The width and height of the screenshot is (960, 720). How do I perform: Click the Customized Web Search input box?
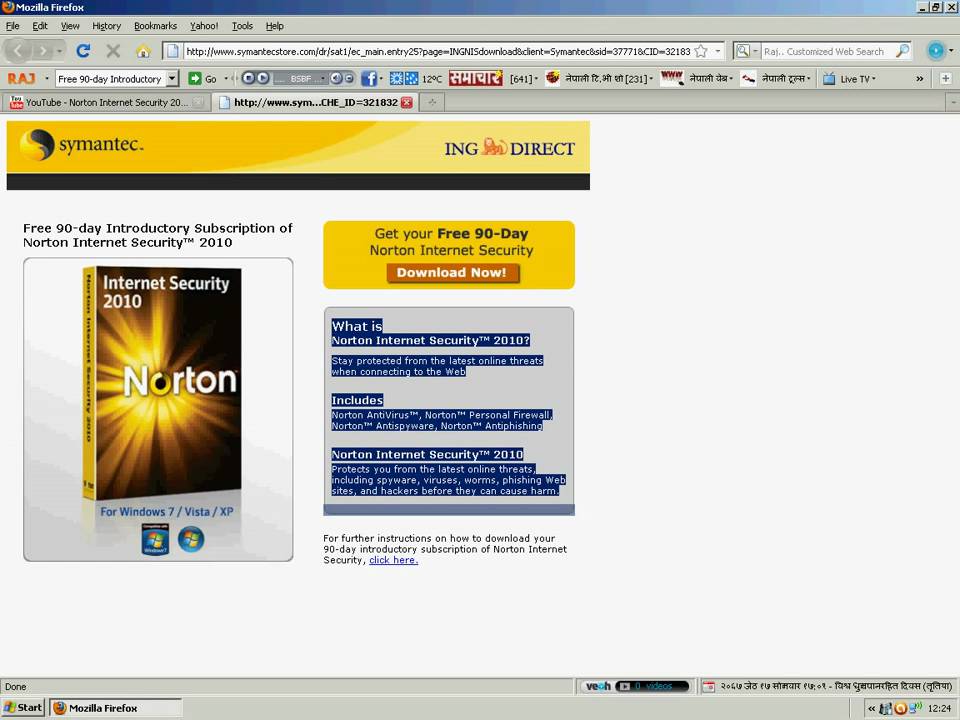click(827, 51)
